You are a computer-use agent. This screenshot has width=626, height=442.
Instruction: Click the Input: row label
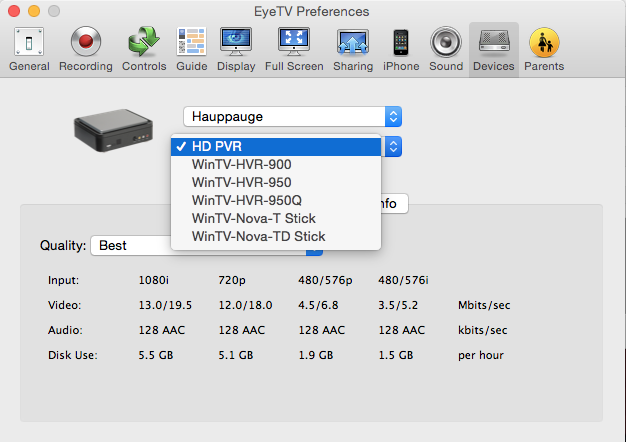(63, 280)
